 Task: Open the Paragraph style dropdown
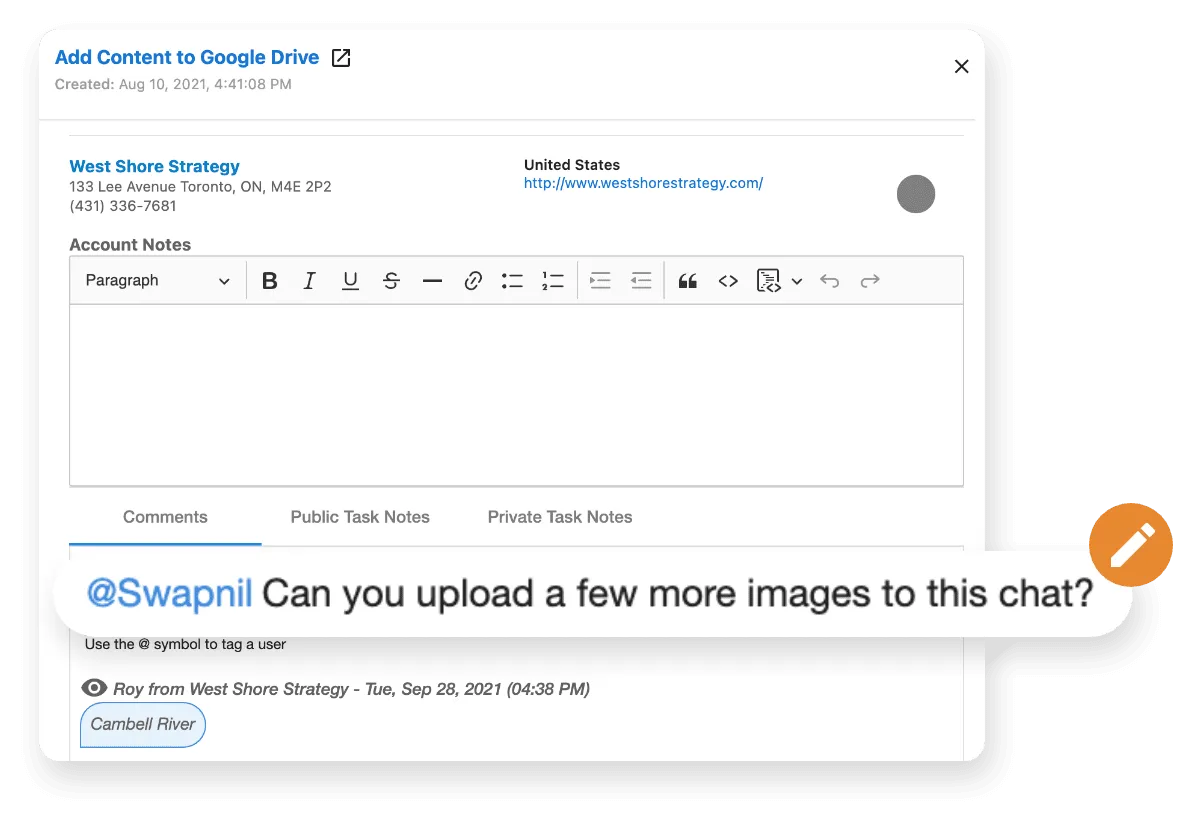click(x=157, y=281)
